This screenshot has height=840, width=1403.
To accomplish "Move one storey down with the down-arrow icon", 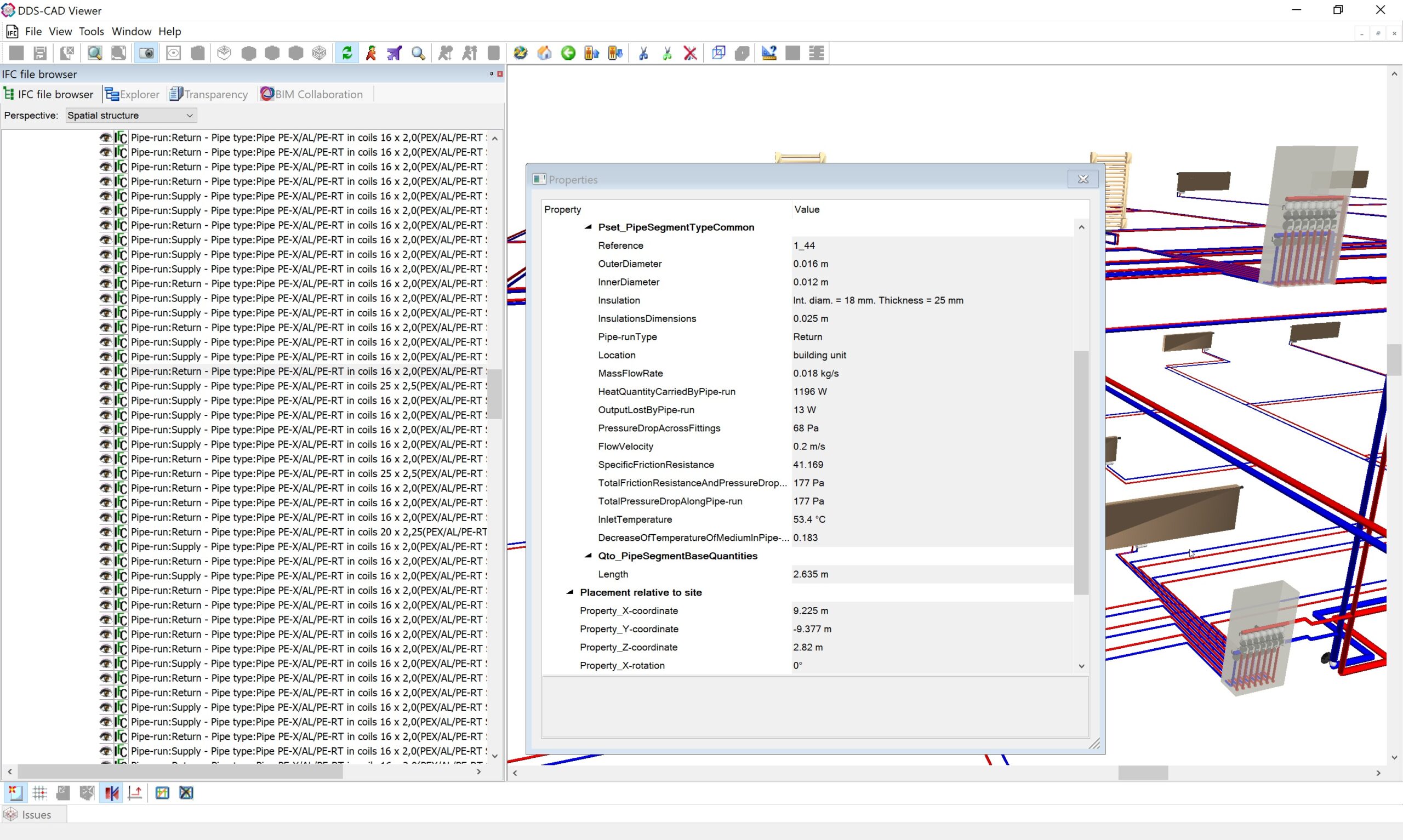I will pyautogui.click(x=615, y=53).
